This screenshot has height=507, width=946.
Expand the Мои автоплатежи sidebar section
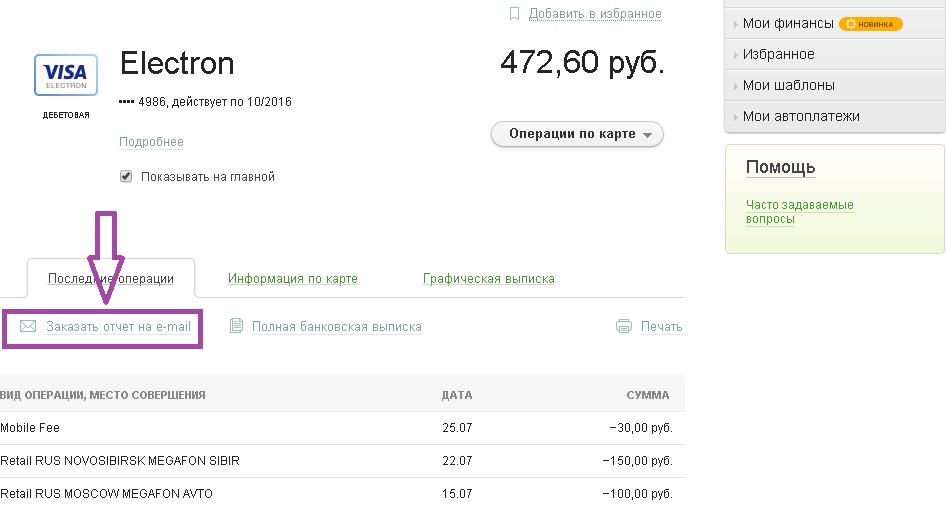click(x=800, y=117)
